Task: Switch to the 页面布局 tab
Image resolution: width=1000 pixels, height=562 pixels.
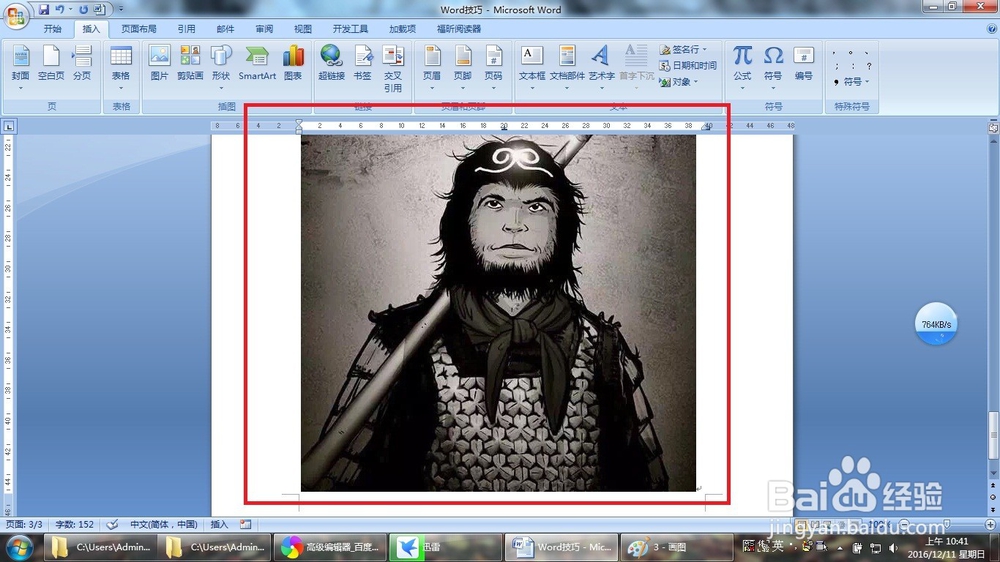Action: pos(138,29)
